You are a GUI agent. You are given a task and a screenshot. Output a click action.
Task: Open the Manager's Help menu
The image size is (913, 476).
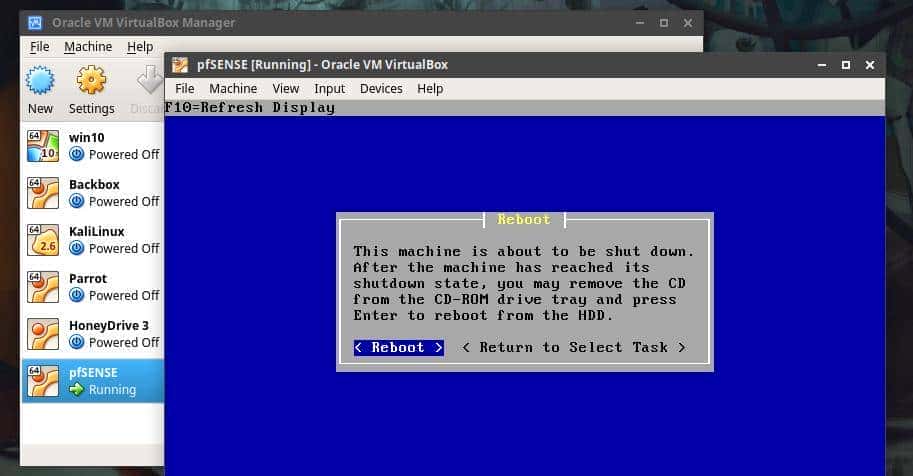coord(140,47)
